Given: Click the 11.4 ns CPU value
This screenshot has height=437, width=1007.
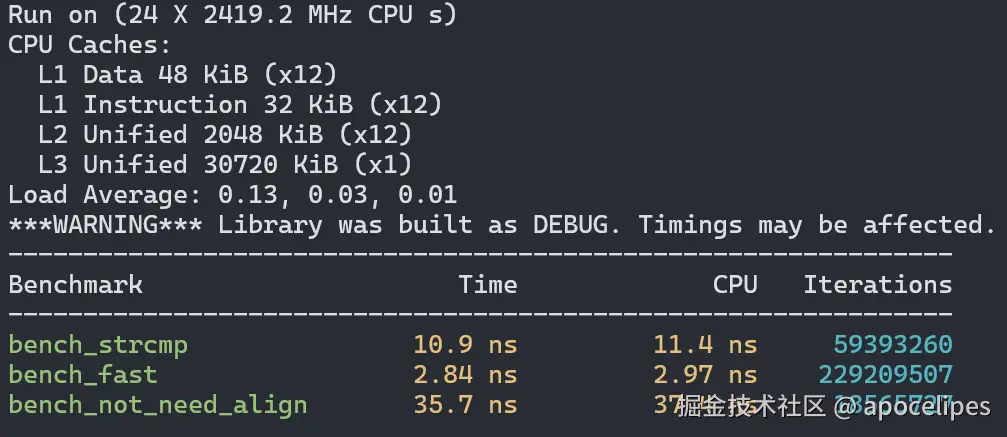Looking at the screenshot, I should click(x=706, y=345).
